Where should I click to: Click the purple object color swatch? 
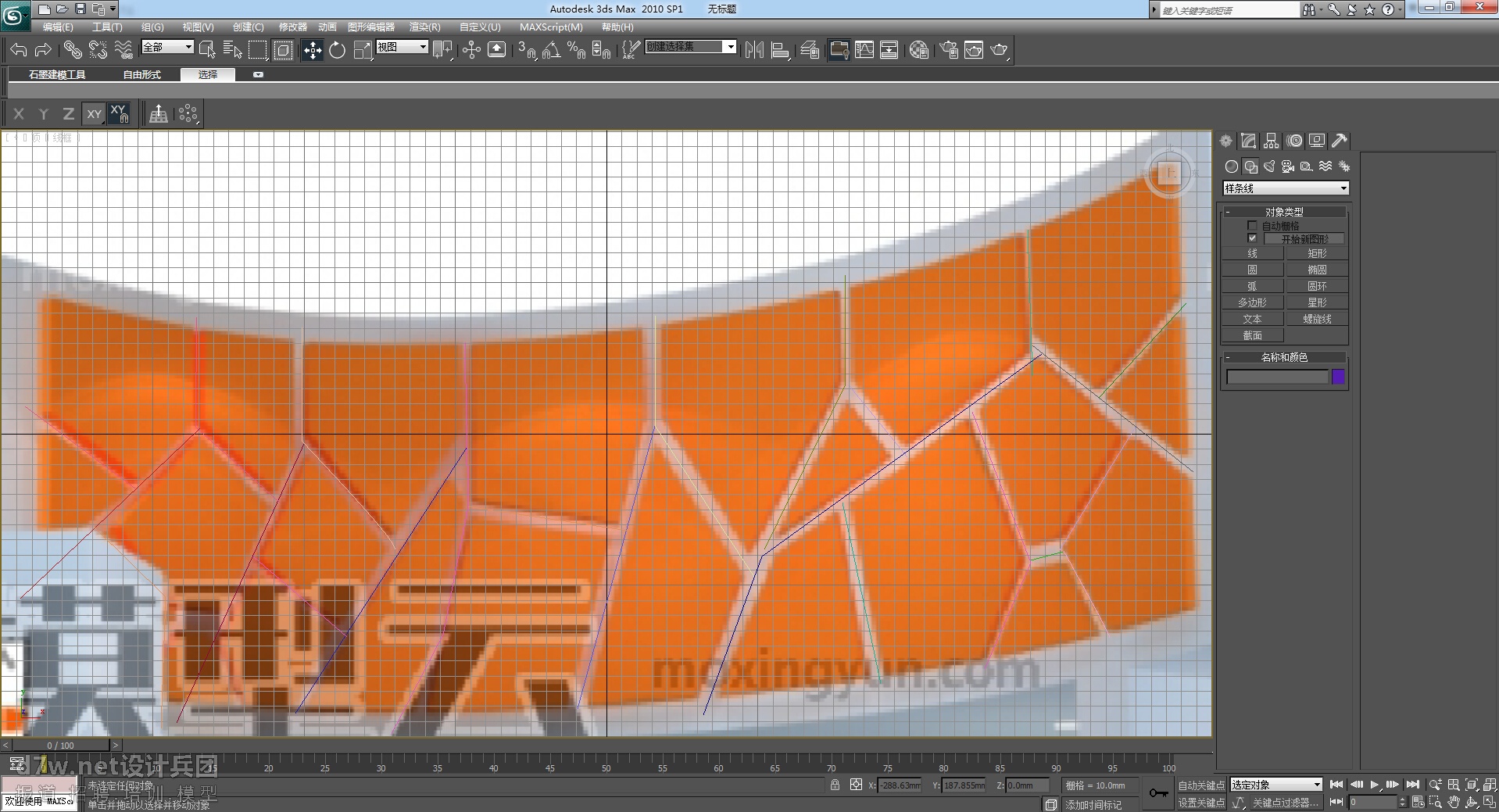coord(1338,377)
